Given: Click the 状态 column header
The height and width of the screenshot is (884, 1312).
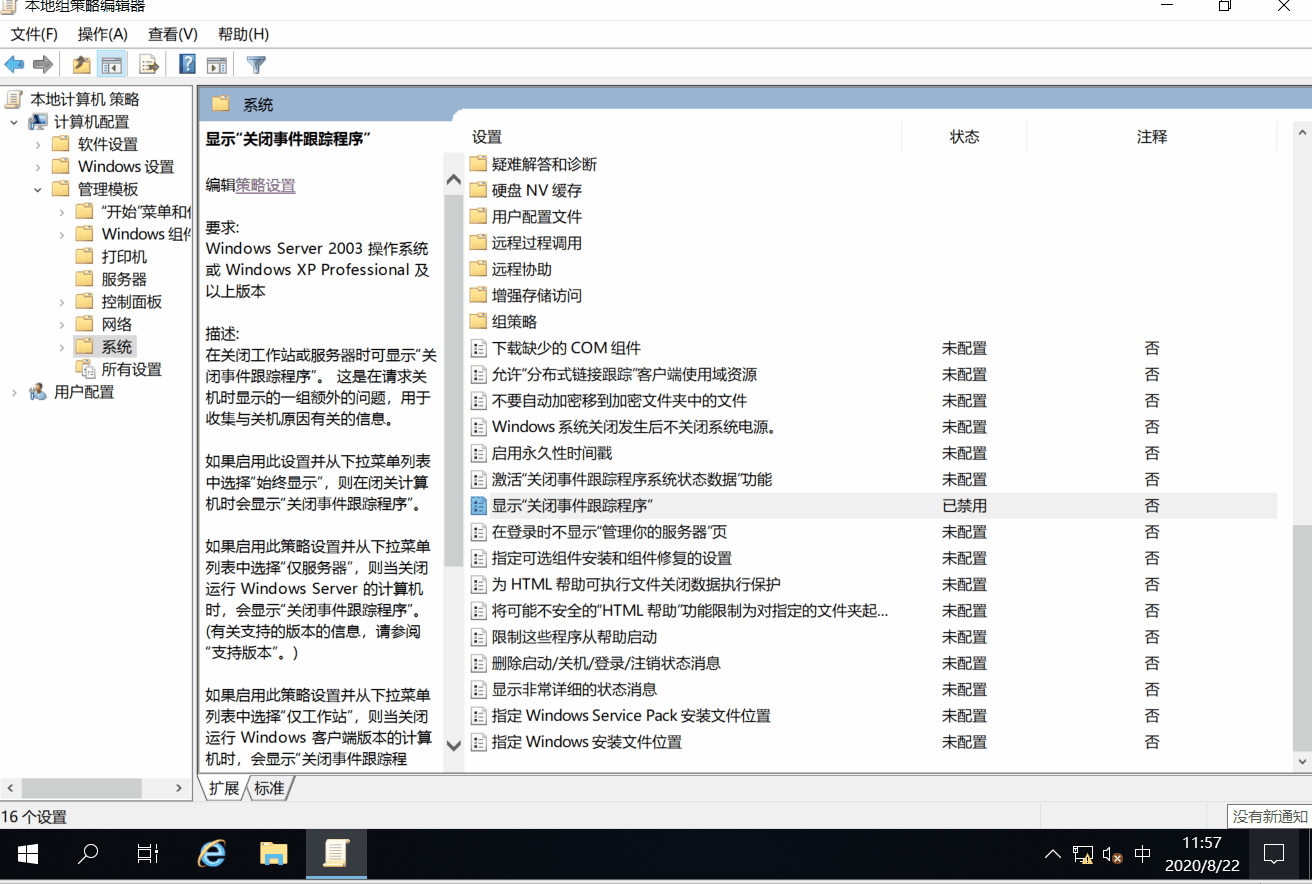Looking at the screenshot, I should point(964,137).
